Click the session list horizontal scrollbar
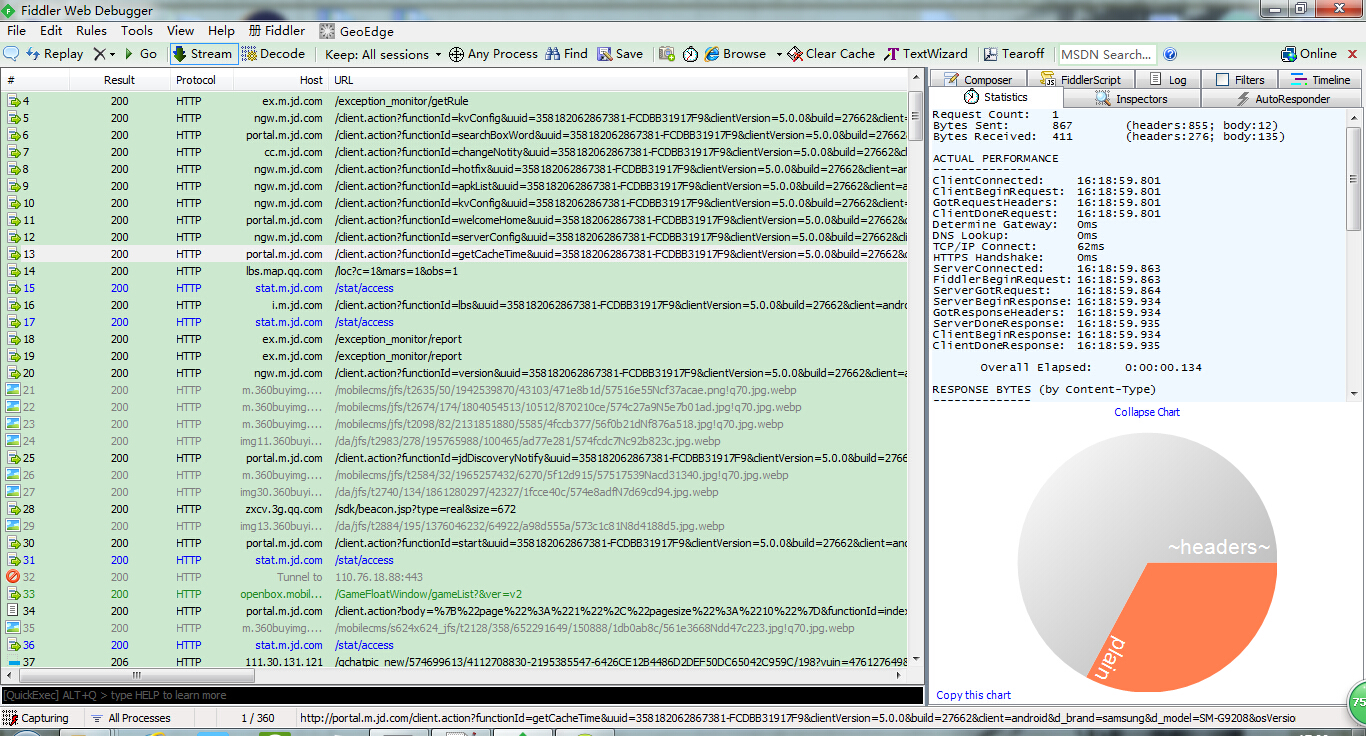 [x=455, y=675]
